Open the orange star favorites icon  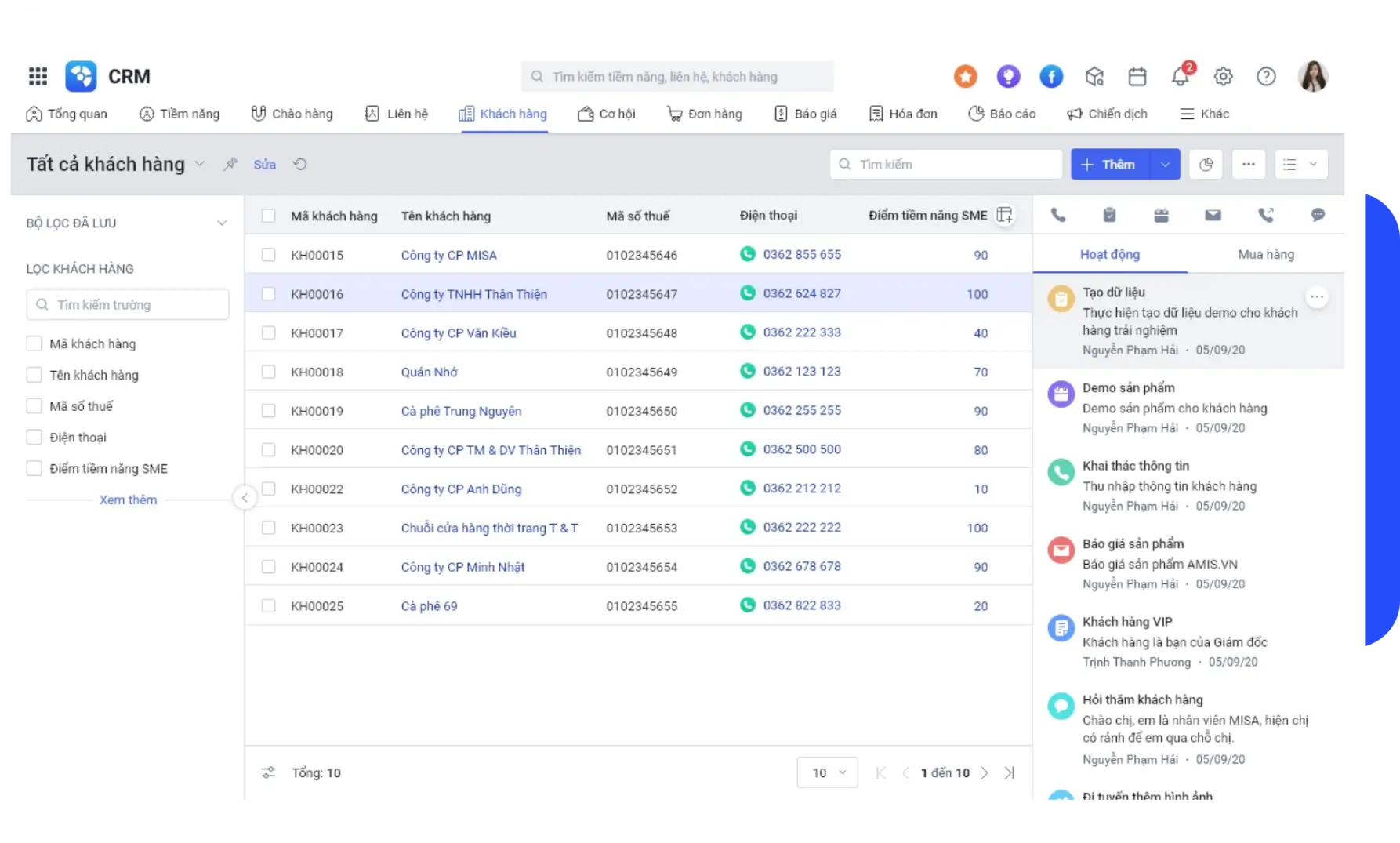[965, 76]
